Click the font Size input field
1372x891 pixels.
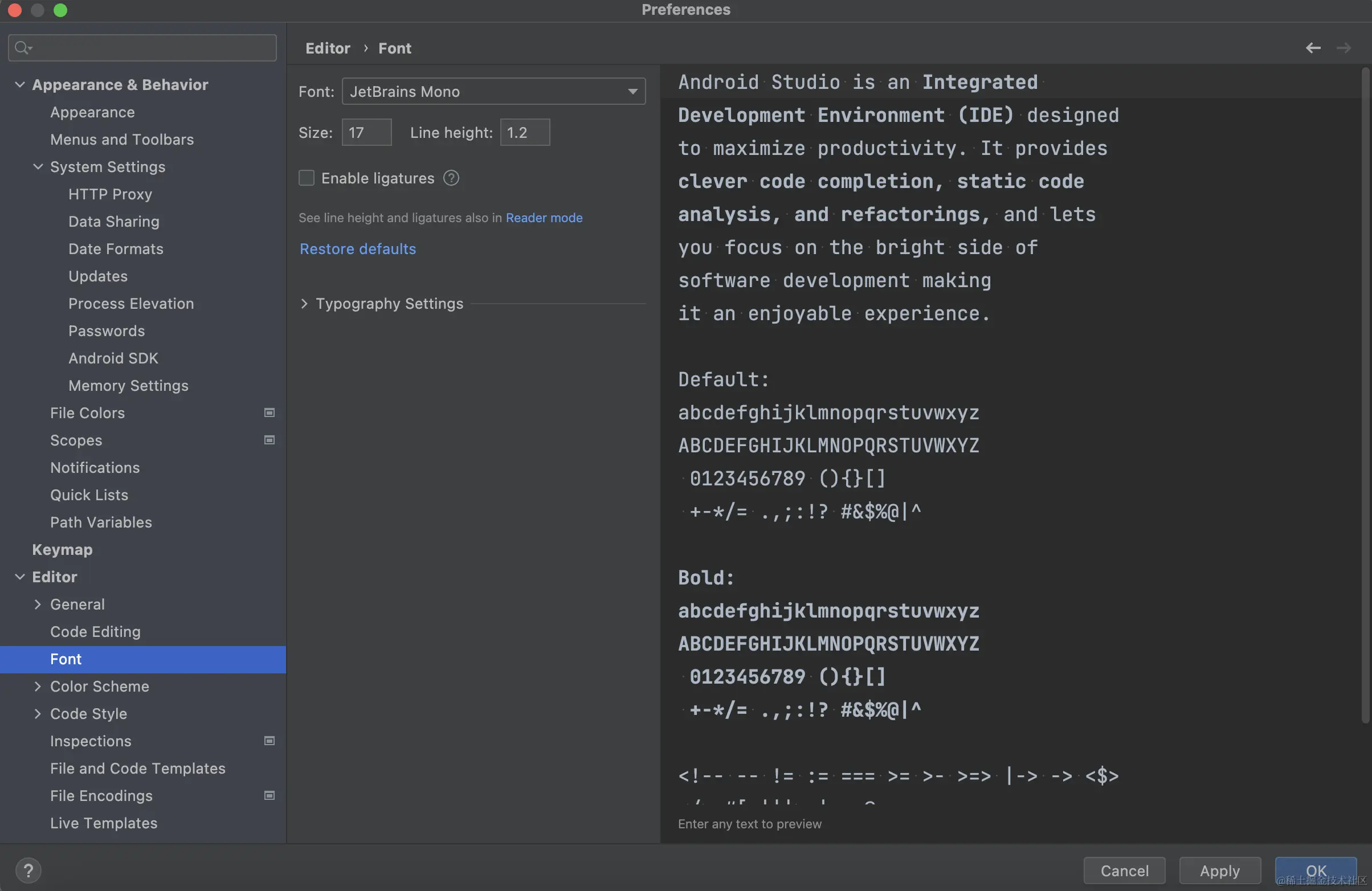[x=366, y=133]
